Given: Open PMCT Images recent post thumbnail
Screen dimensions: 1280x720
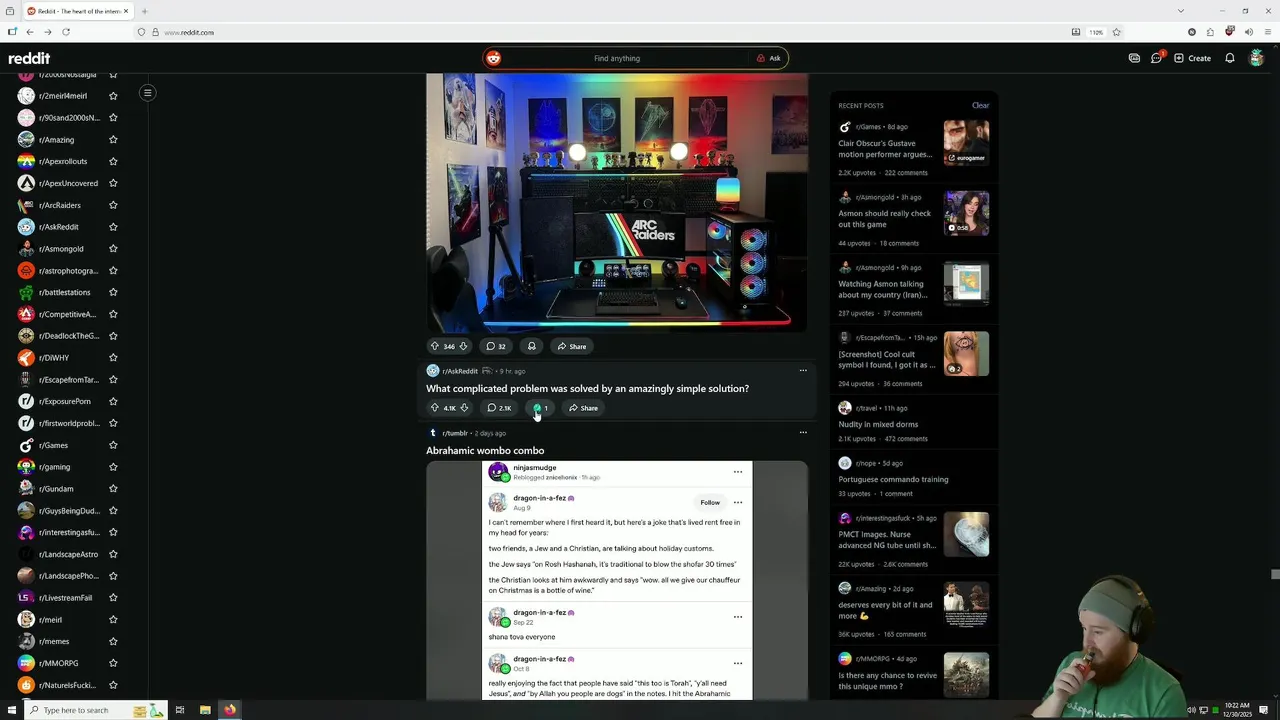Looking at the screenshot, I should pos(966,535).
